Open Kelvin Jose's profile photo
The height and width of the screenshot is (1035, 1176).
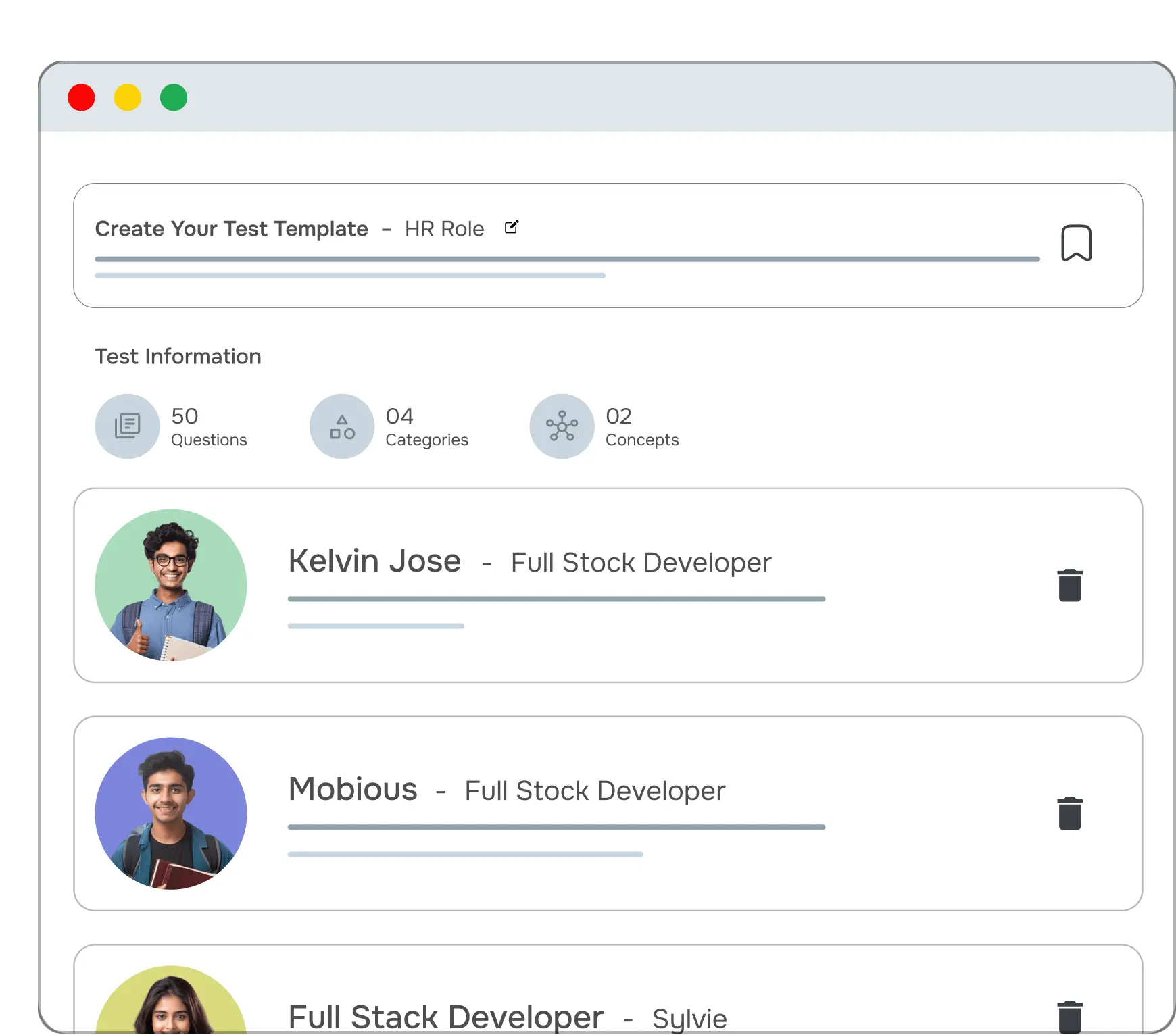pyautogui.click(x=171, y=585)
